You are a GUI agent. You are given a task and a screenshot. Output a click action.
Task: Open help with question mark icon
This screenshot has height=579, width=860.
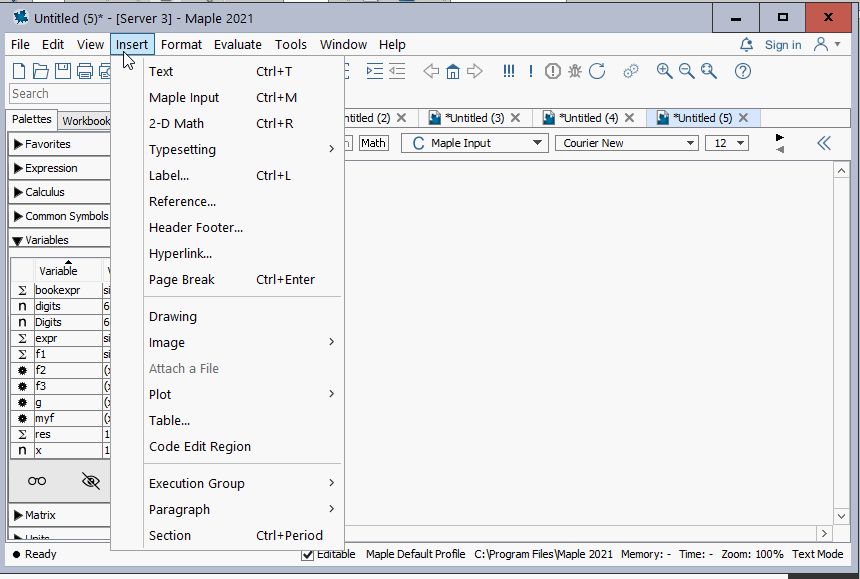point(743,71)
